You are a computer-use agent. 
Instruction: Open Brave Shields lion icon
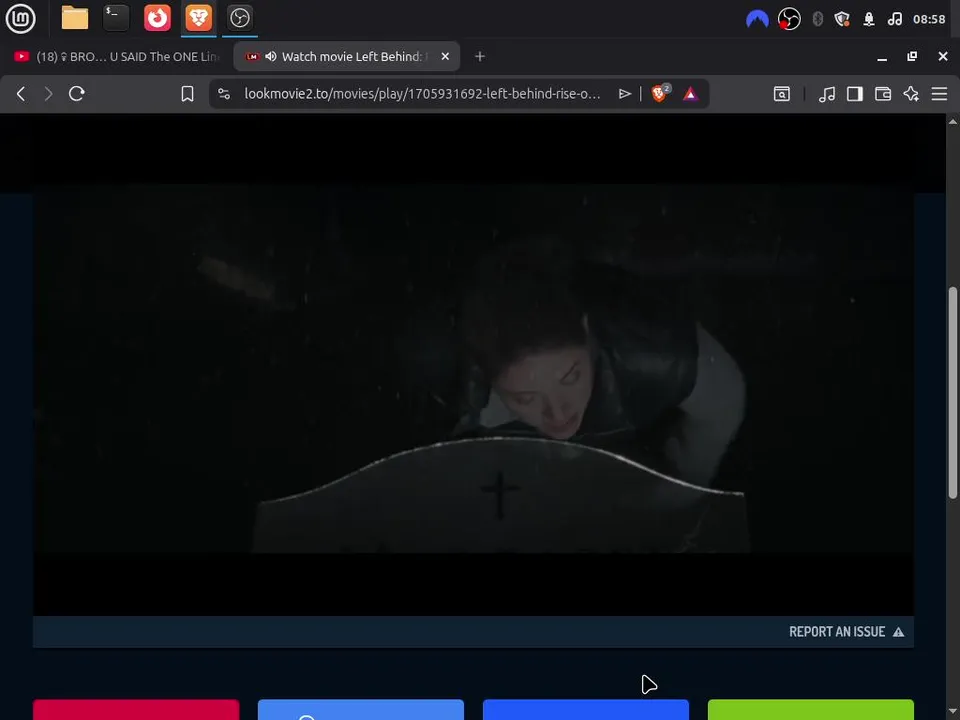click(x=660, y=93)
